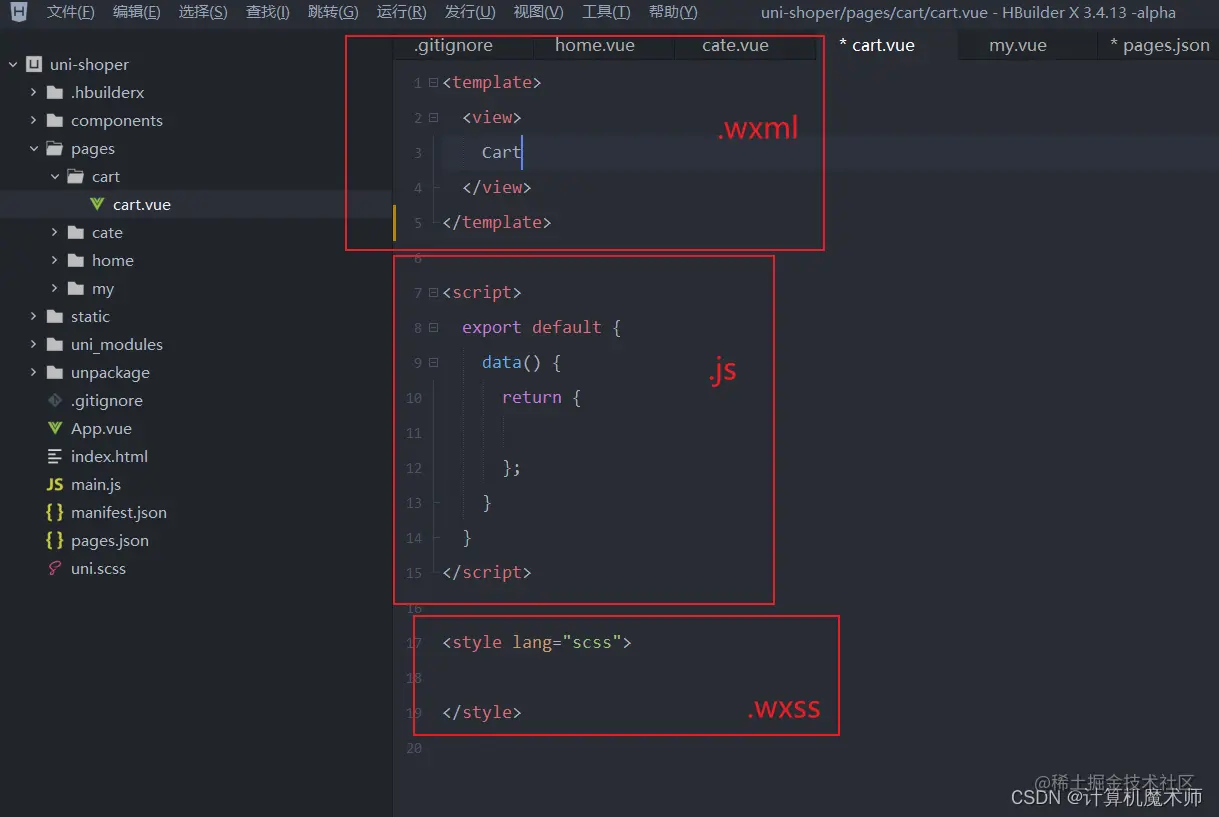Collapse the cart folder chevron
This screenshot has height=817, width=1219.
54,177
